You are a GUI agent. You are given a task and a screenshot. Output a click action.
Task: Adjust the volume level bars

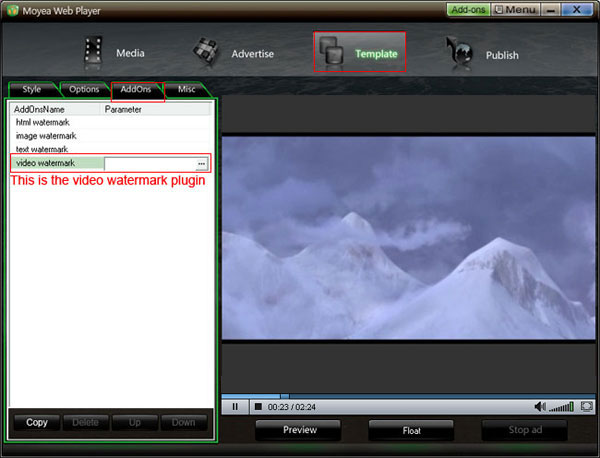pos(561,407)
